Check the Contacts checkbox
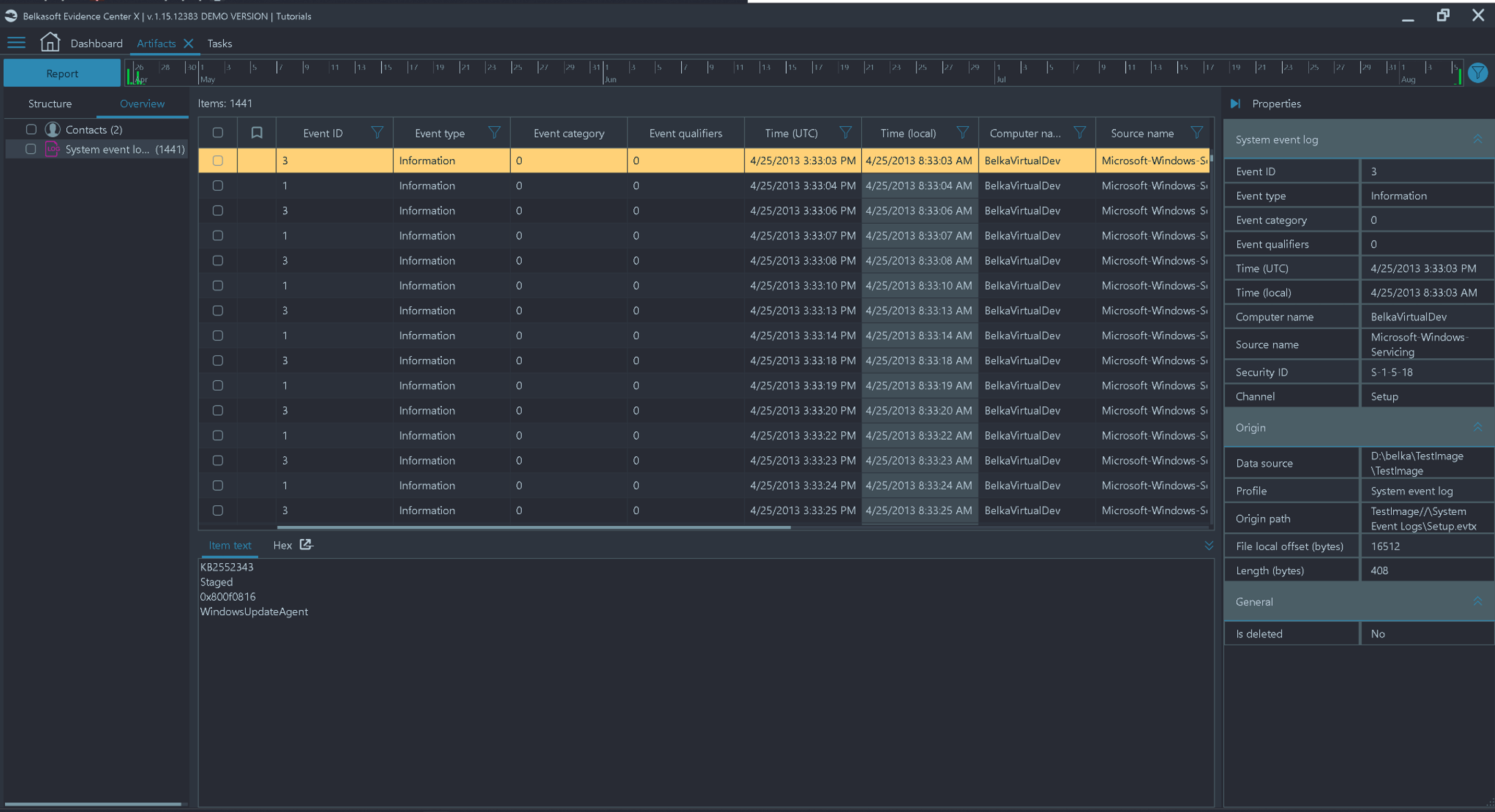Screen dimensions: 1495x812 [31, 129]
